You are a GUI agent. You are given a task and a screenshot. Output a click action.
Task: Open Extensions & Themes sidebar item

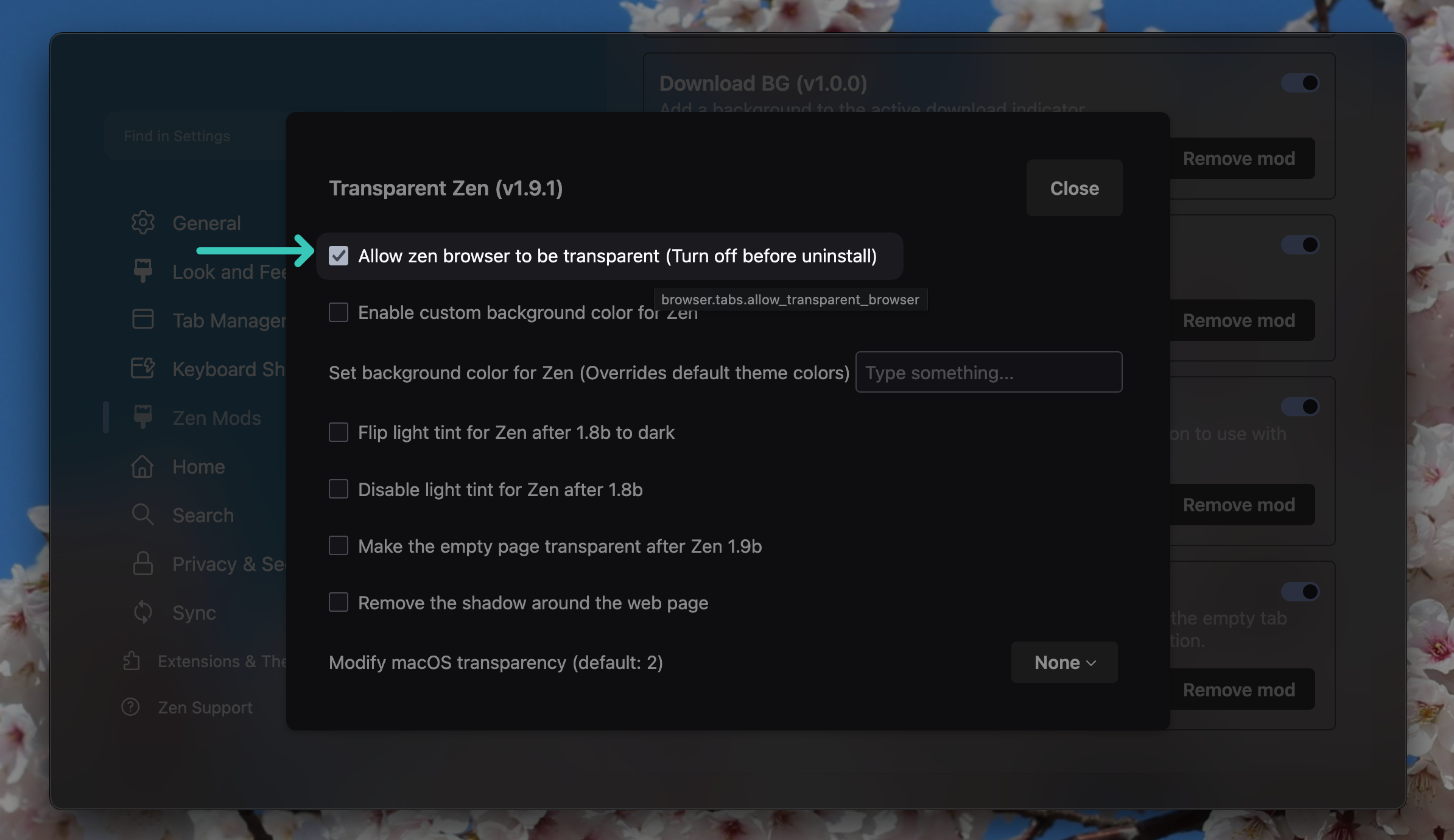pos(204,661)
